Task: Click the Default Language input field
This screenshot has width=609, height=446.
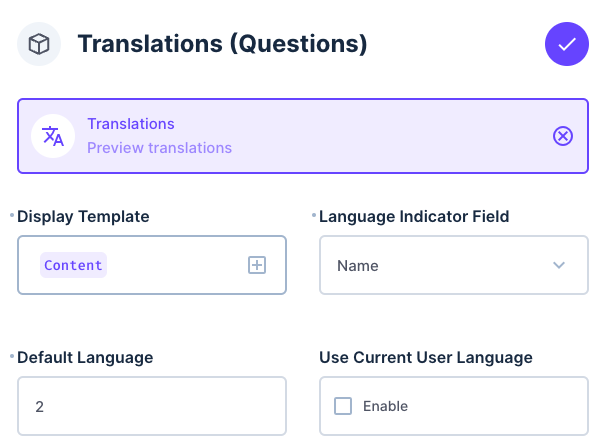Action: point(152,406)
